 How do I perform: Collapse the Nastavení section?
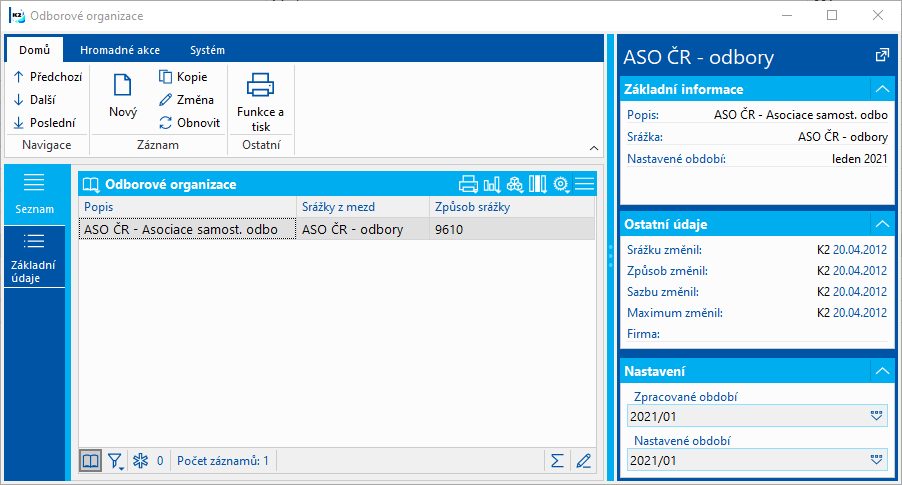tap(882, 371)
